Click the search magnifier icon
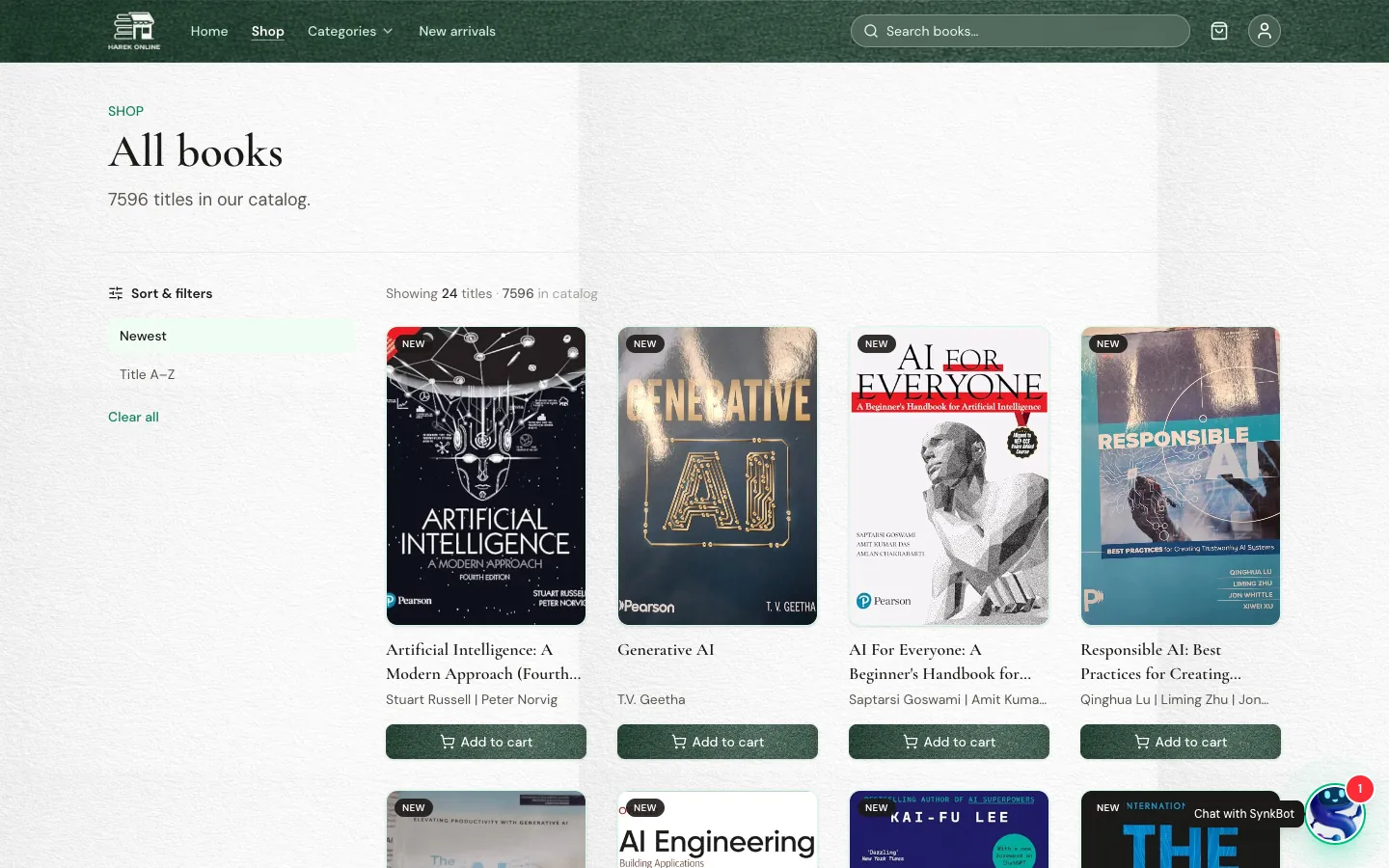Screen dimensions: 1389x868 [x=871, y=31]
